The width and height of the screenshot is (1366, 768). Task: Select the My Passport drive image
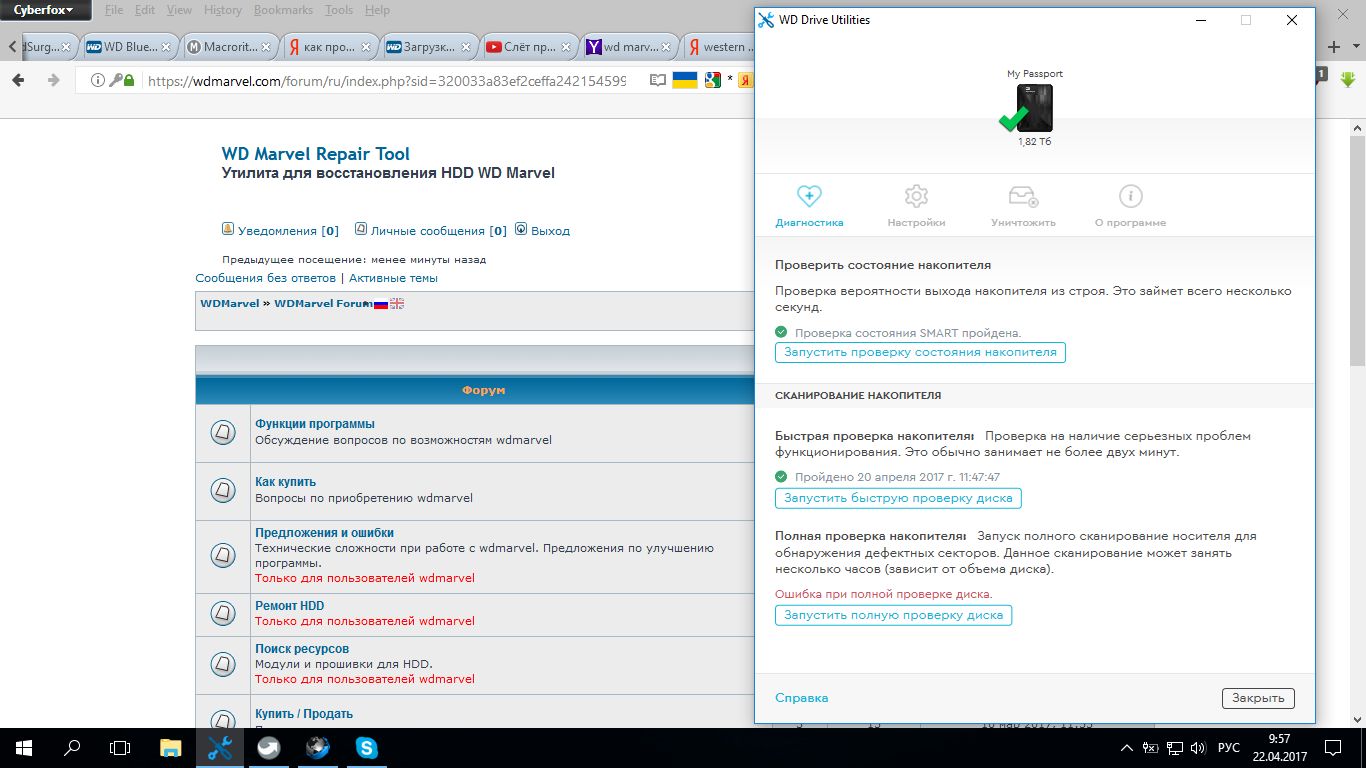tap(1034, 108)
